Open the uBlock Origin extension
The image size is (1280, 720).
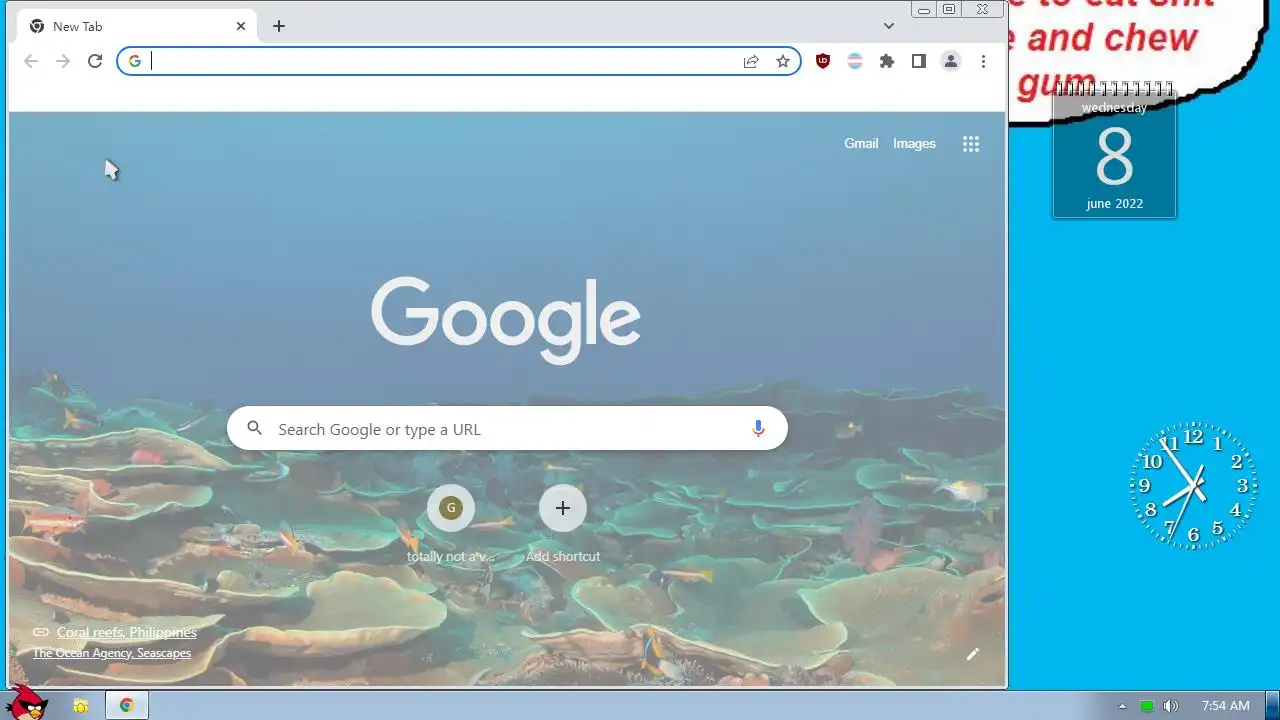pyautogui.click(x=823, y=61)
